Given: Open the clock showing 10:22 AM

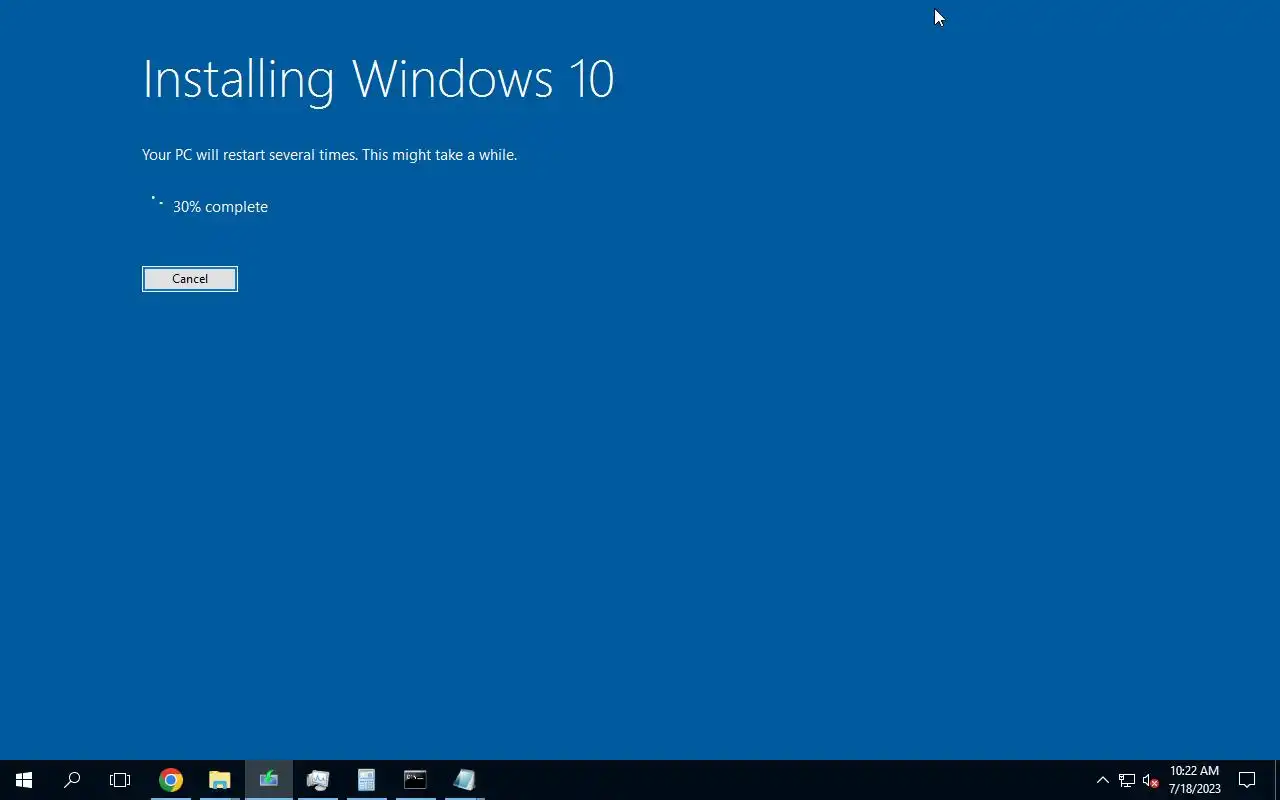Looking at the screenshot, I should click(1195, 780).
